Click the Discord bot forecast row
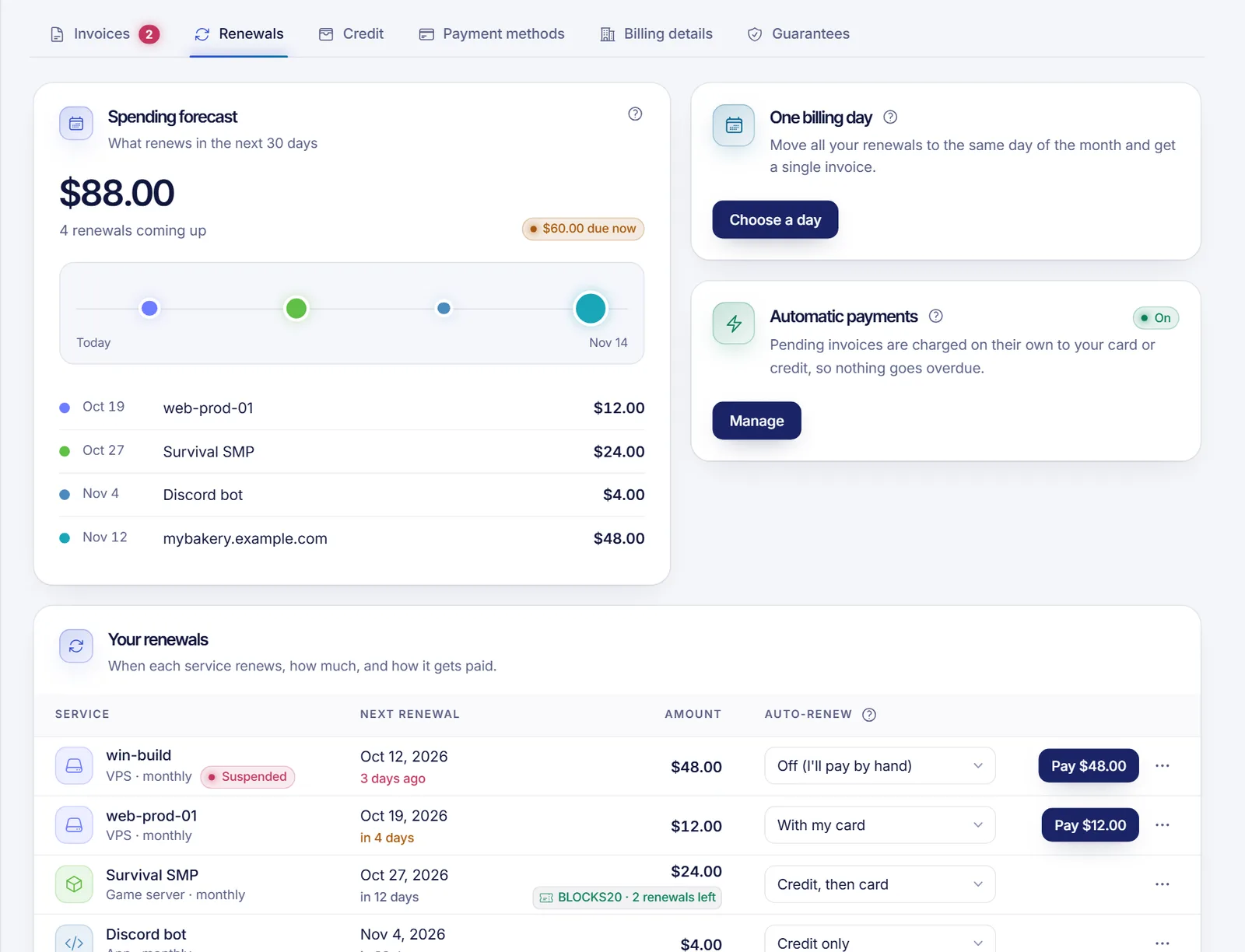The width and height of the screenshot is (1245, 952). (x=352, y=495)
